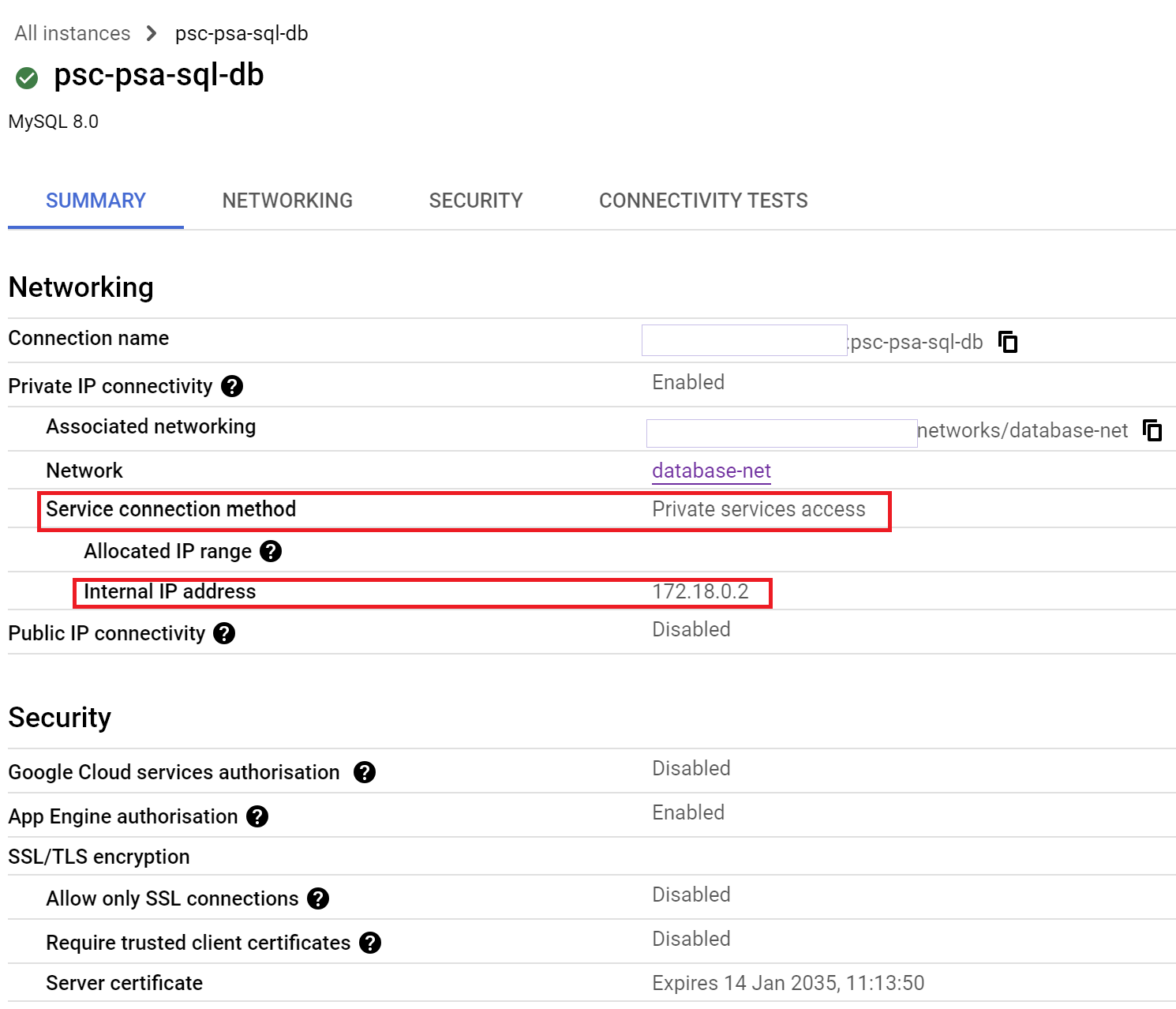The width and height of the screenshot is (1176, 1009).
Task: Select the internal IP address value
Action: click(700, 591)
